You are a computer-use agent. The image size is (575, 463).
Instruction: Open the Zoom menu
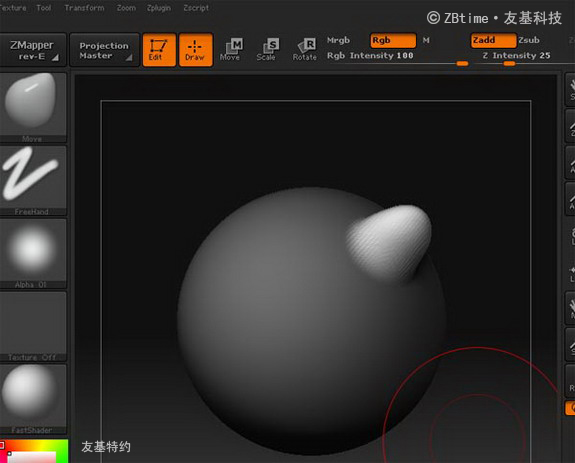point(126,8)
